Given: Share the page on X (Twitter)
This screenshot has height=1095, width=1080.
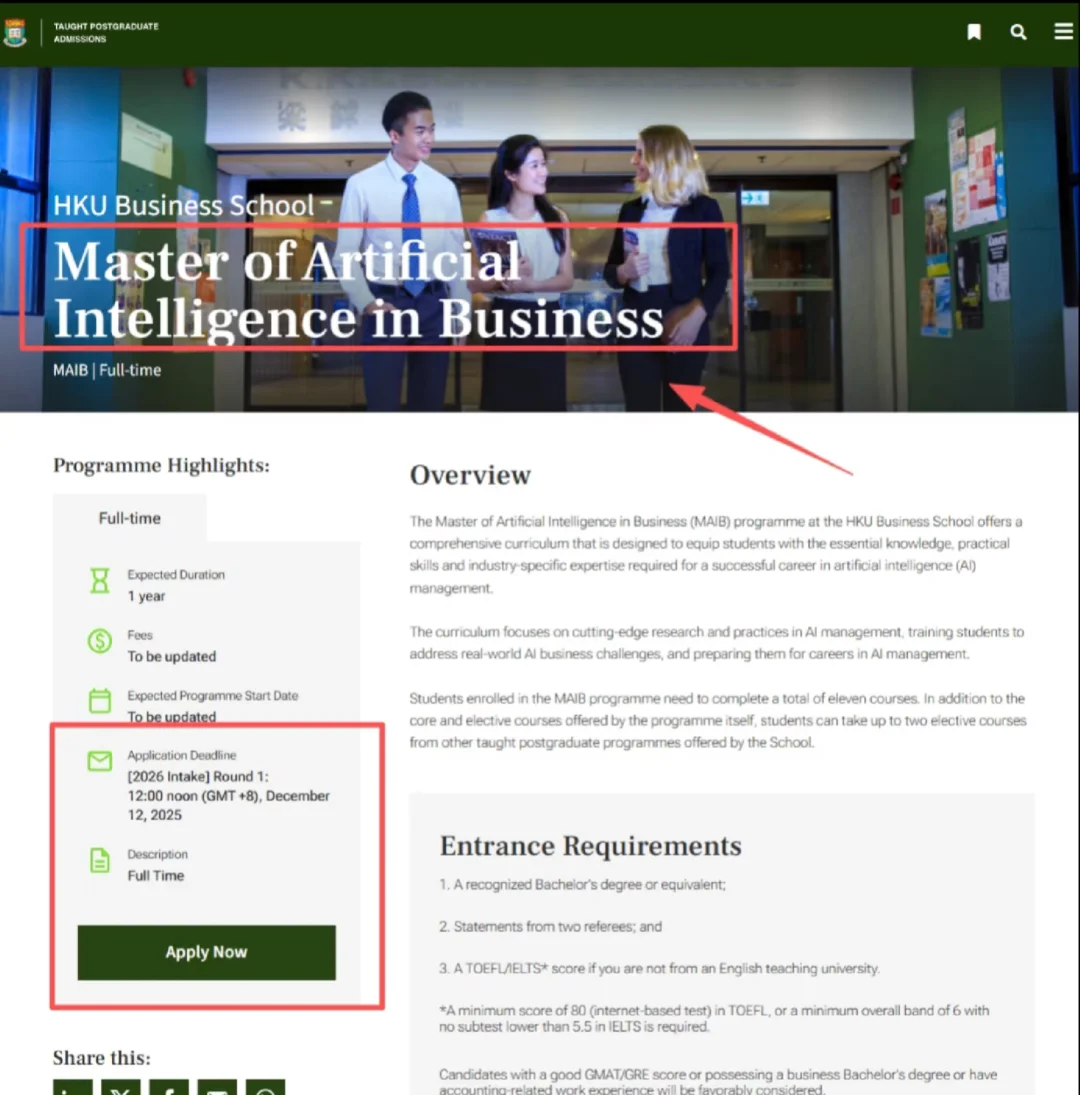Looking at the screenshot, I should tap(121, 1088).
